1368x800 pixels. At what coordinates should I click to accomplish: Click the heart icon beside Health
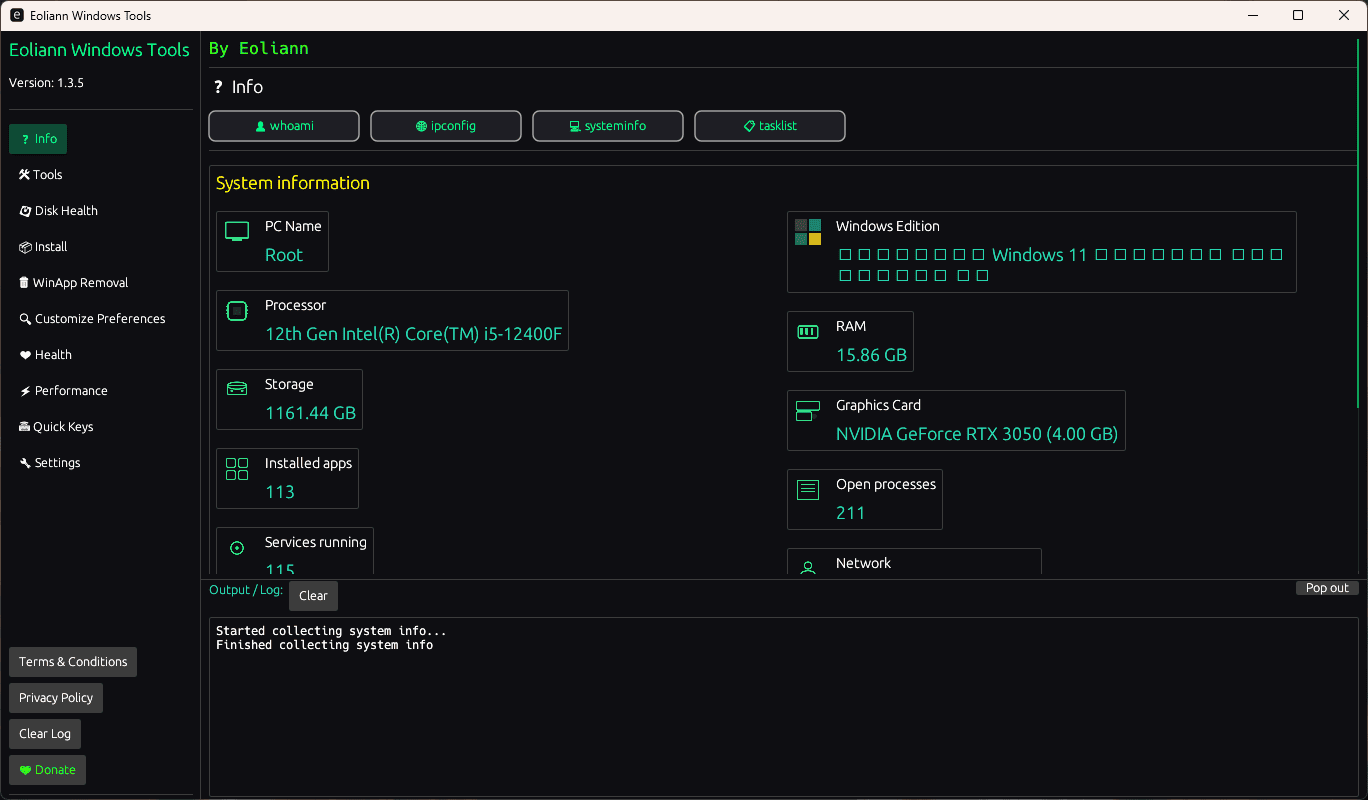(x=26, y=355)
